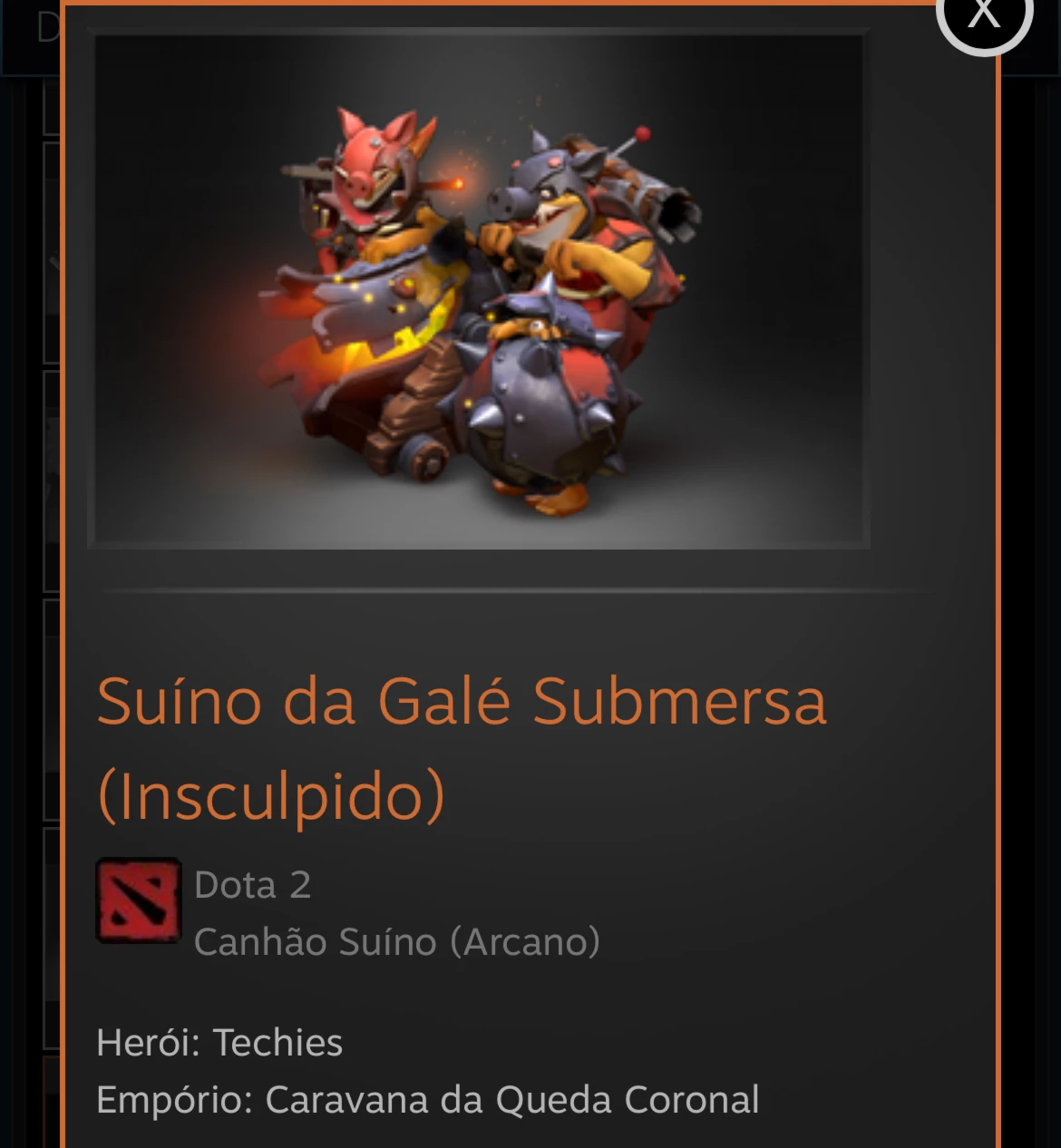Click the Canhão Suíno (Arcano) type label
This screenshot has height=1148, width=1061.
click(396, 942)
